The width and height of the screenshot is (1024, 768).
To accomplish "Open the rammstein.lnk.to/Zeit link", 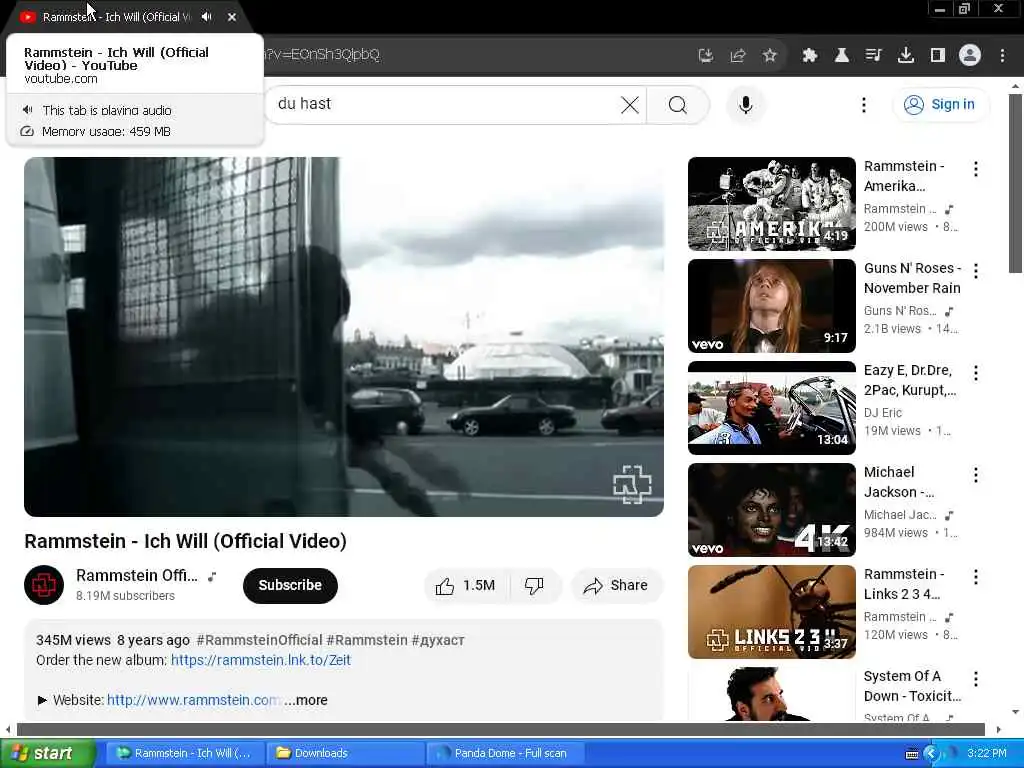I will 261,660.
